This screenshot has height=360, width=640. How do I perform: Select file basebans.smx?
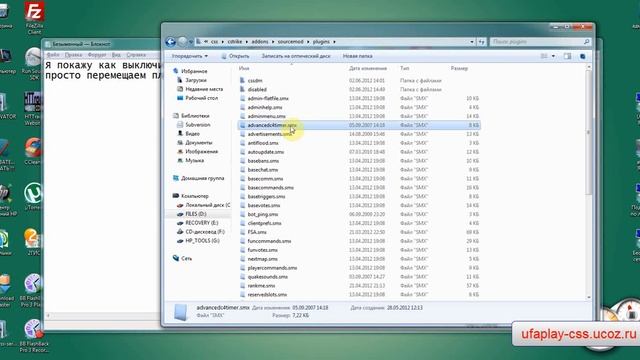coord(263,161)
